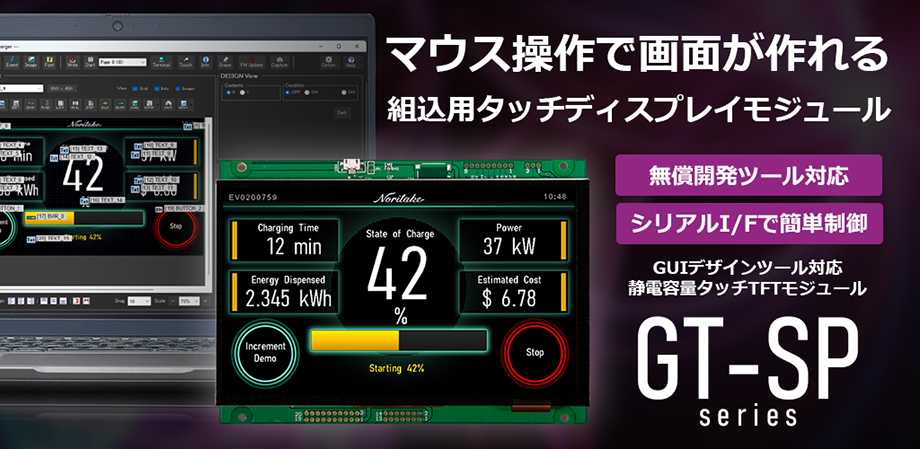Toggle the Info view checkbox
Image resolution: width=920 pixels, height=449 pixels.
coord(157,89)
